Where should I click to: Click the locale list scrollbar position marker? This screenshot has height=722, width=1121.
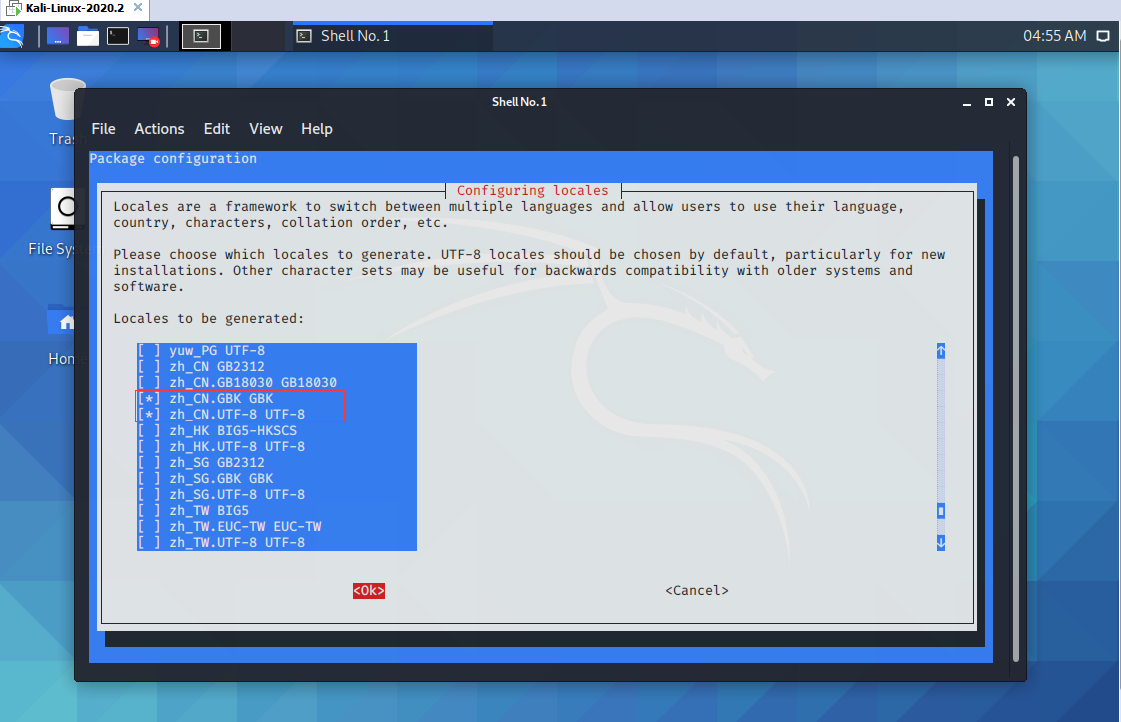tap(941, 510)
